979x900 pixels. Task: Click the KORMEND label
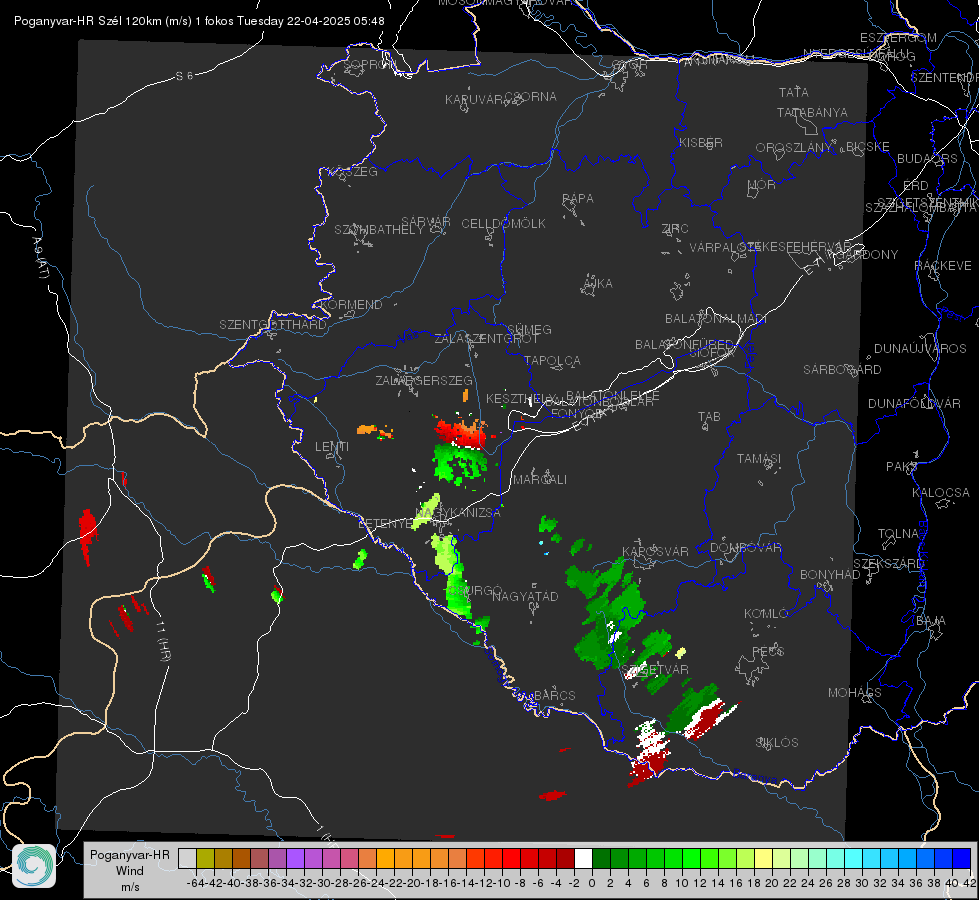tap(351, 305)
